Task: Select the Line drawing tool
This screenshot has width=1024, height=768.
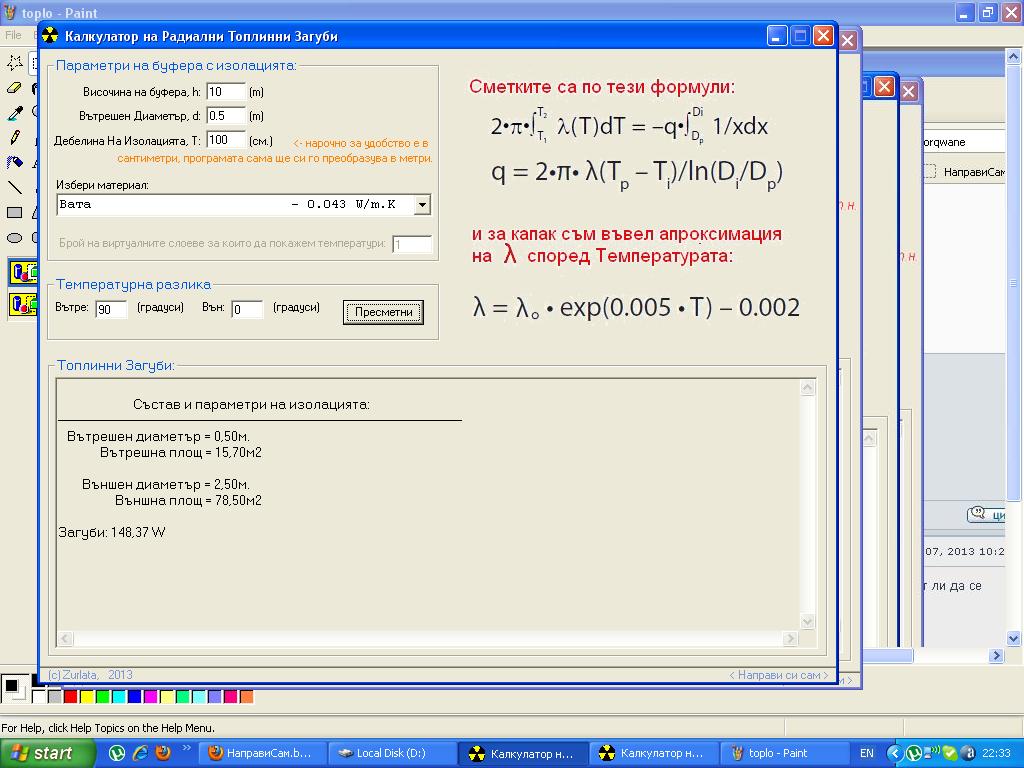Action: [14, 188]
